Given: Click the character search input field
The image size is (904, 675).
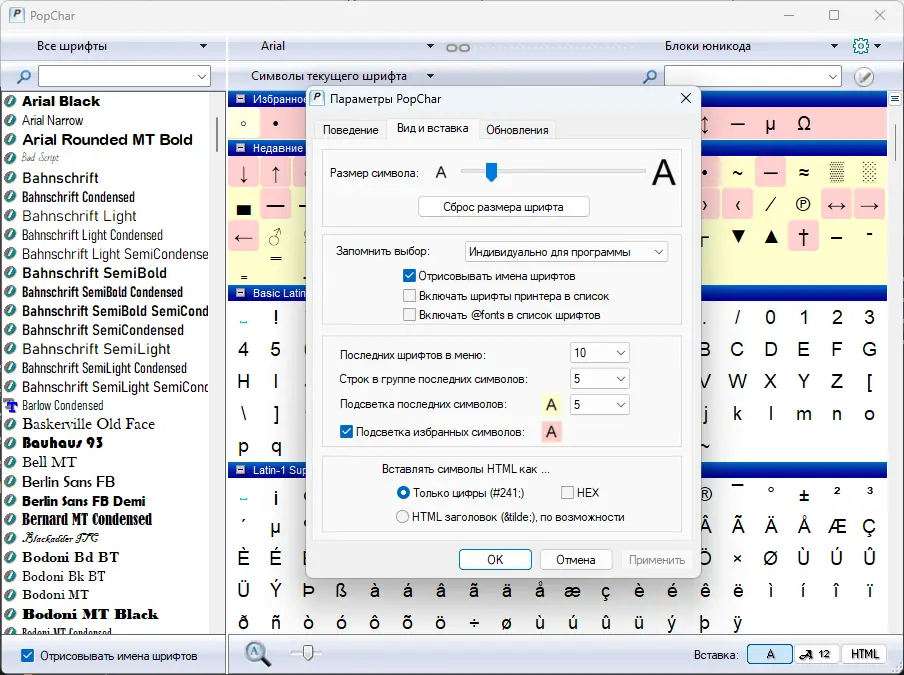Looking at the screenshot, I should 752,76.
